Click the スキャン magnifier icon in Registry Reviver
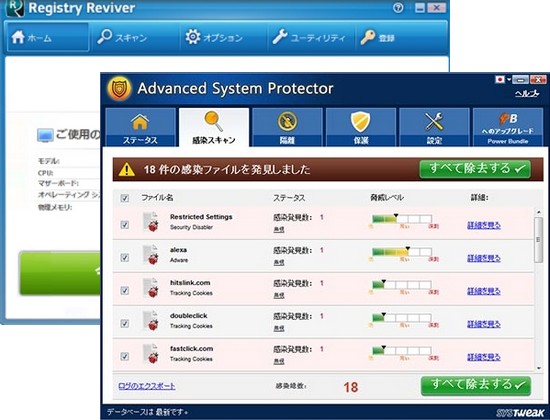550x420 pixels. pos(104,36)
